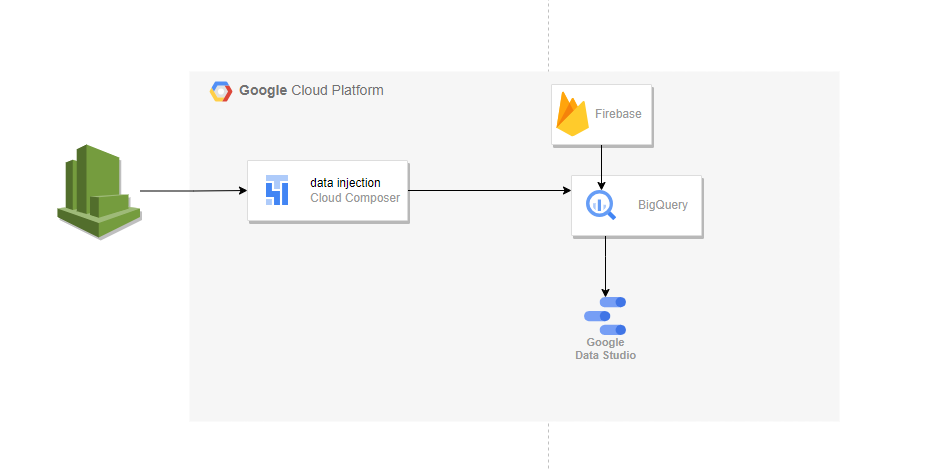Viewport: 936px width, 471px height.
Task: Click the "Firebase" text label
Action: coord(618,114)
